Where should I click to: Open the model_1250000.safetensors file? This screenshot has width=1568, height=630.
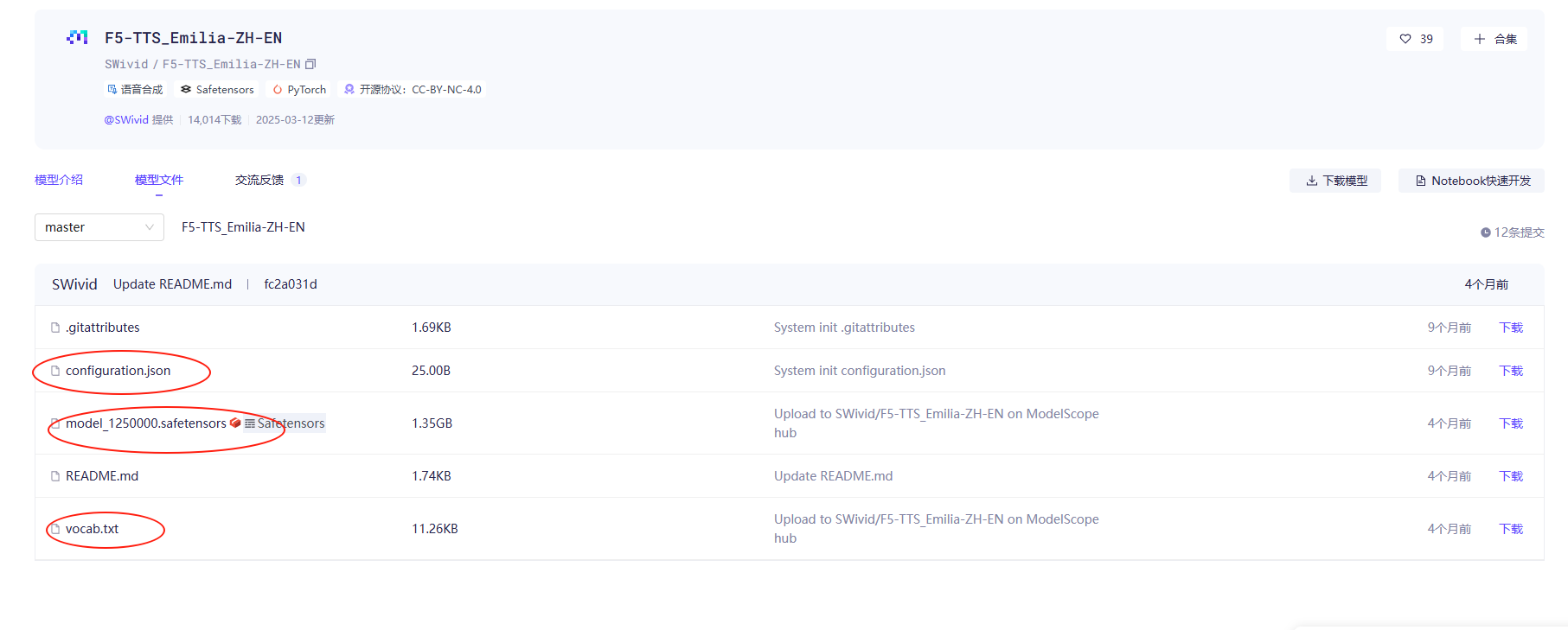(x=146, y=423)
